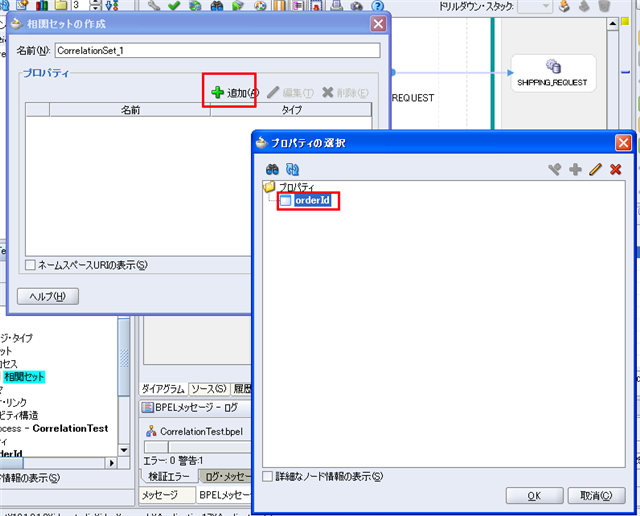Screen dimensions: 640x516
Task: Click the binoculars search icon in property dialog
Action: 271,169
